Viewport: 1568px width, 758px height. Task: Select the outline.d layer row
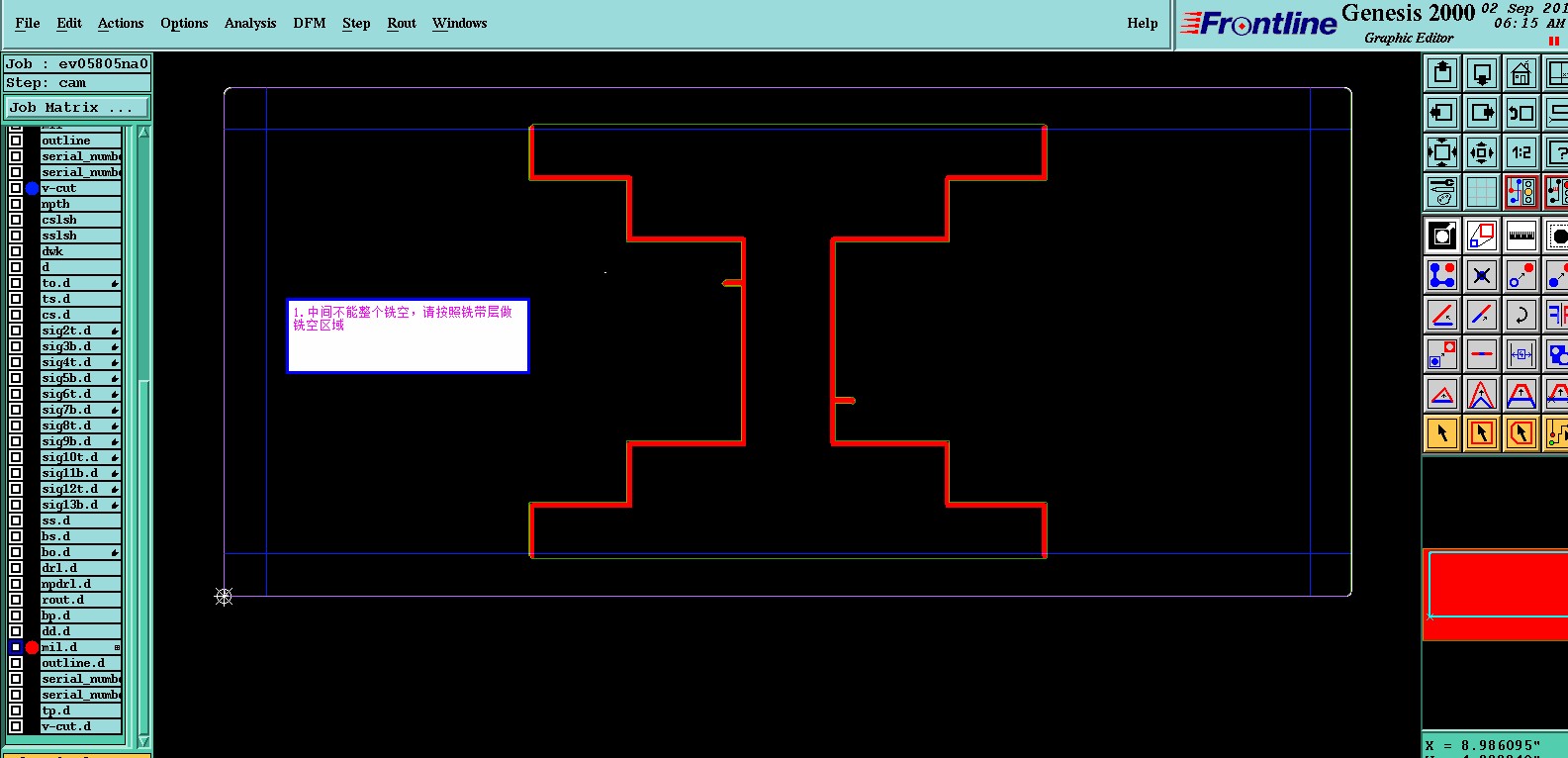click(x=81, y=663)
